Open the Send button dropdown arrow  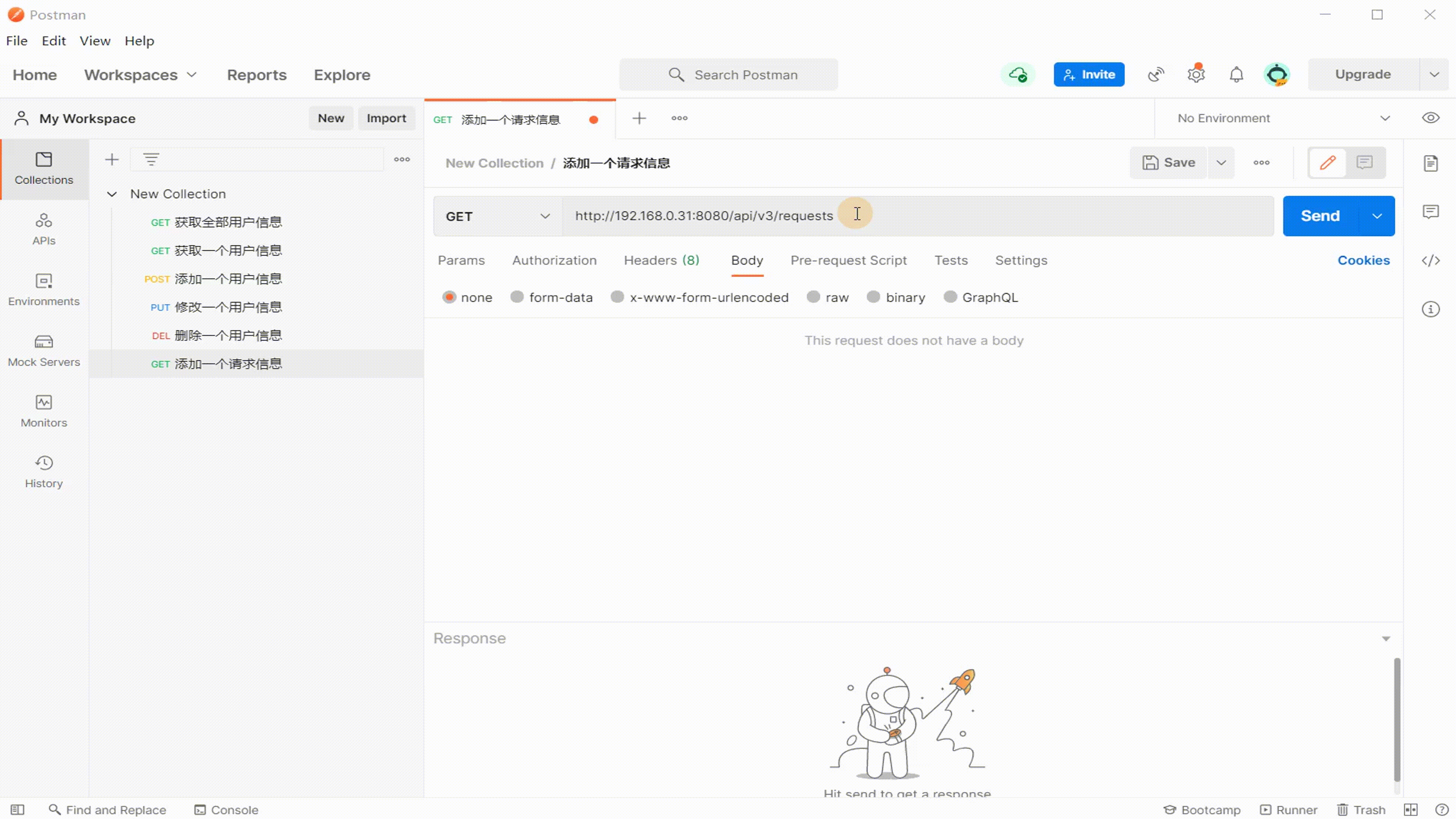click(x=1377, y=216)
